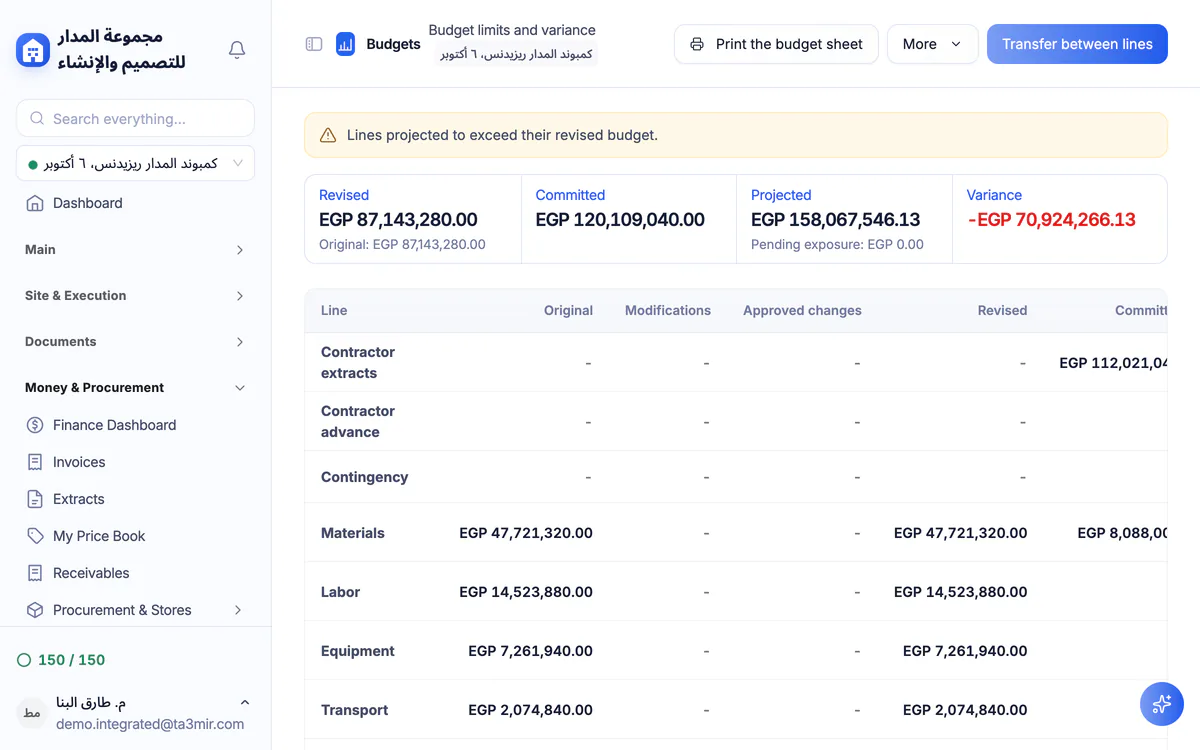Click the blue Budgets chart icon
The image size is (1200, 750).
(x=346, y=44)
